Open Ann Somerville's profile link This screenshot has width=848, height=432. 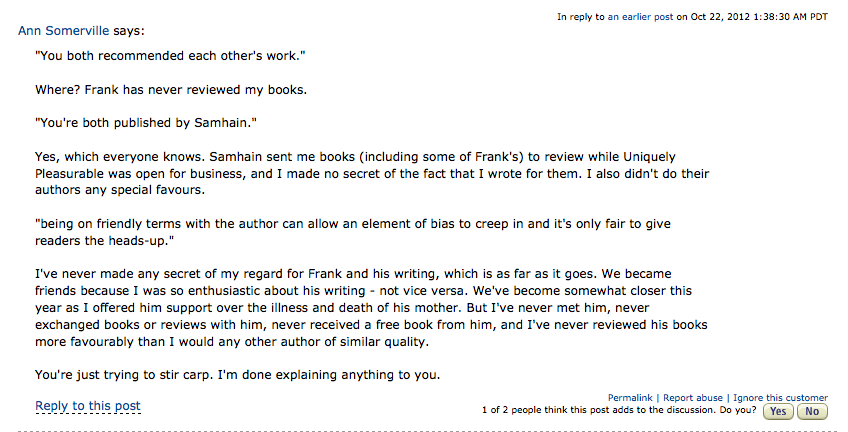(x=63, y=31)
